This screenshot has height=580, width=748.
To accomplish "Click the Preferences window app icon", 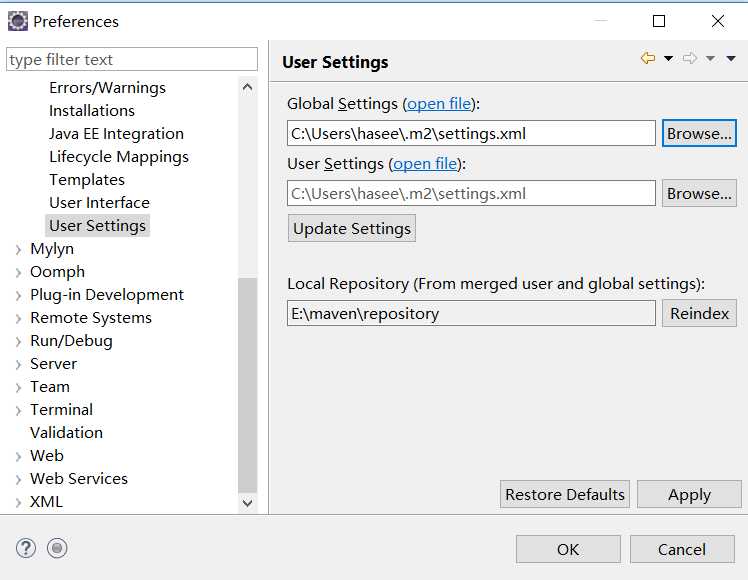I will [x=18, y=21].
